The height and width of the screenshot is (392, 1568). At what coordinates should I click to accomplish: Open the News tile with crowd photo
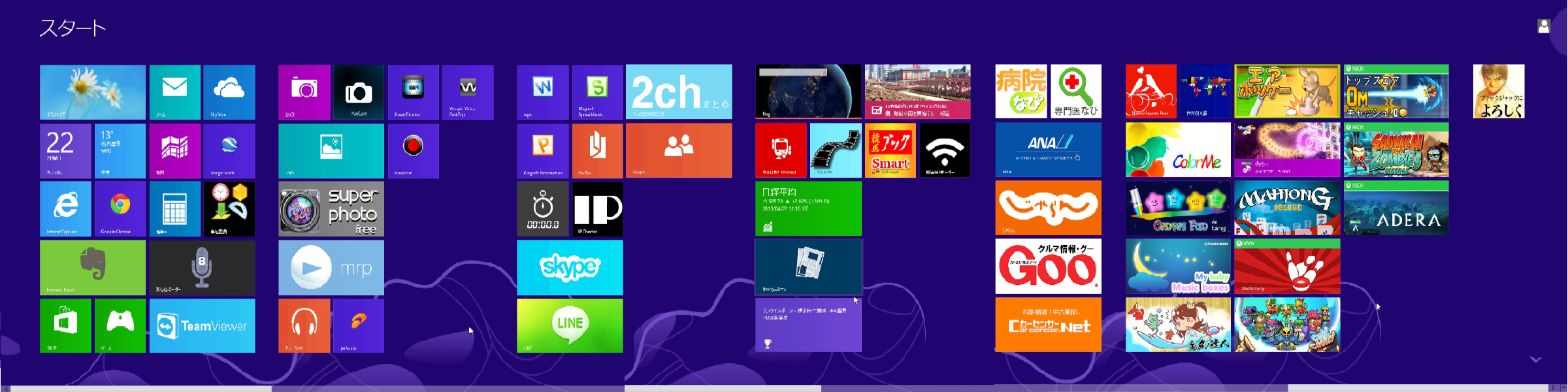pos(917,91)
